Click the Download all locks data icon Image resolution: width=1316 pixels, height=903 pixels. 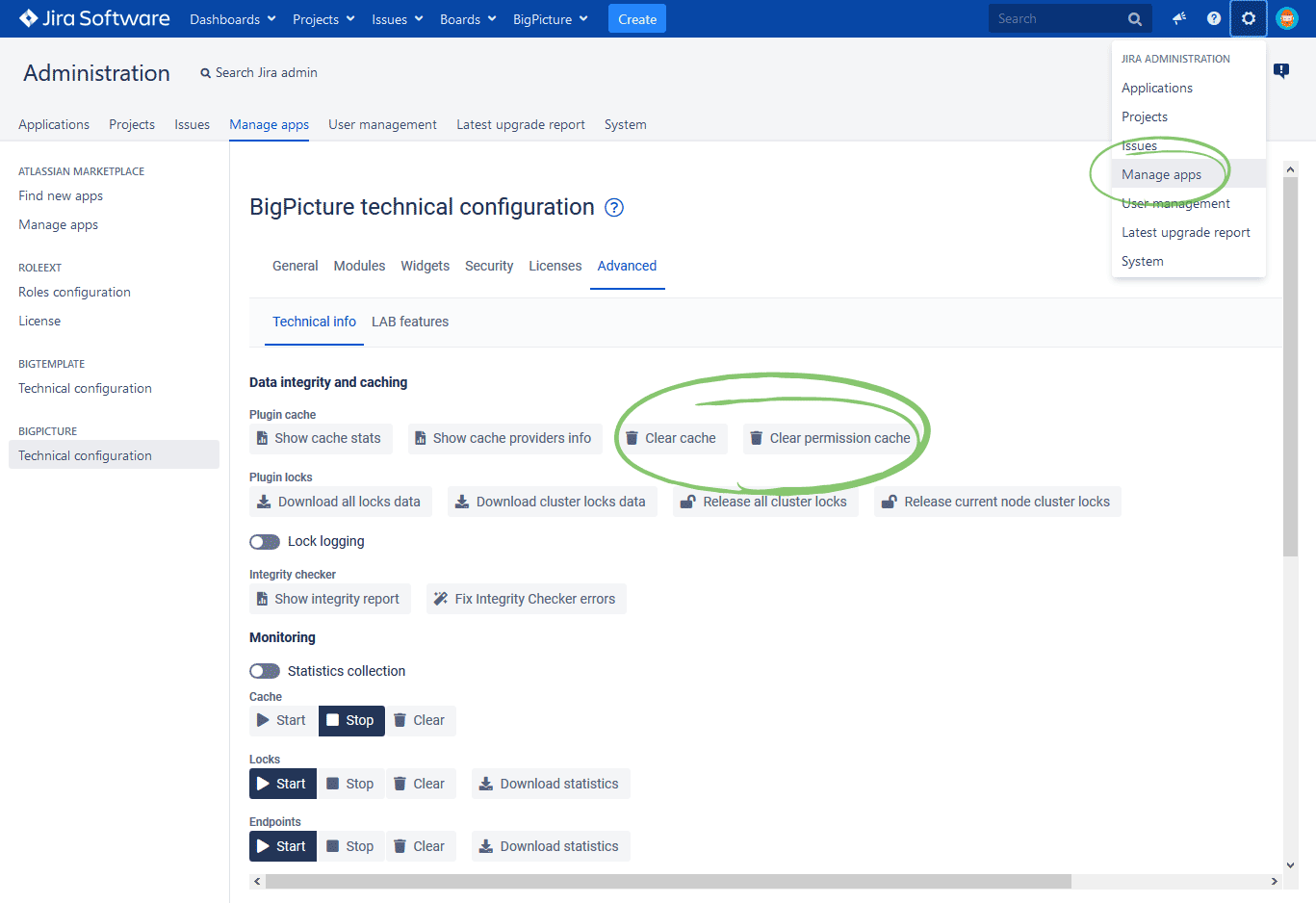tap(263, 501)
